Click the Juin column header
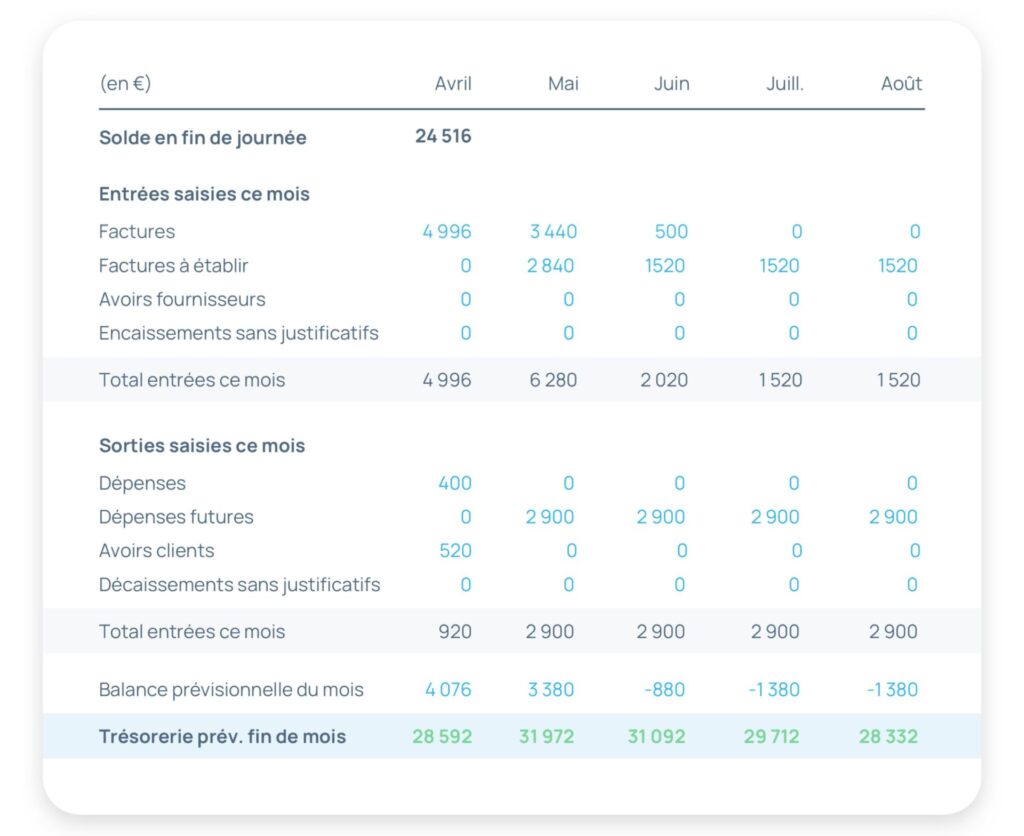The image size is (1024, 836). tap(671, 84)
